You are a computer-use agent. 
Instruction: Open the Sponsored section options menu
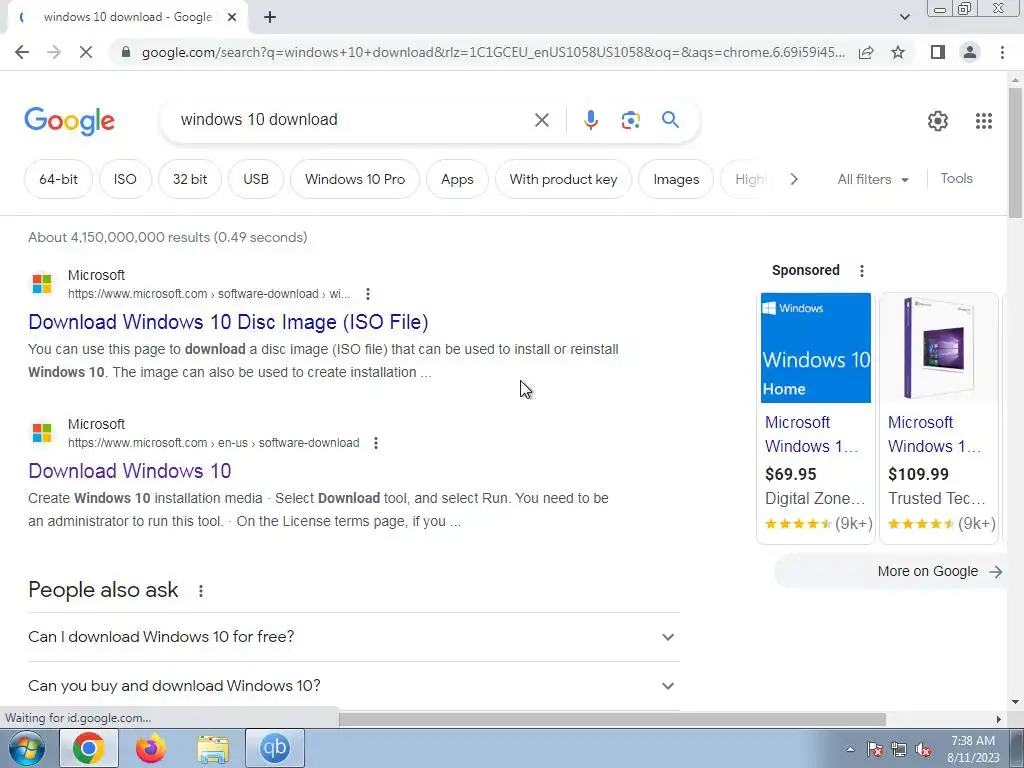tap(861, 270)
